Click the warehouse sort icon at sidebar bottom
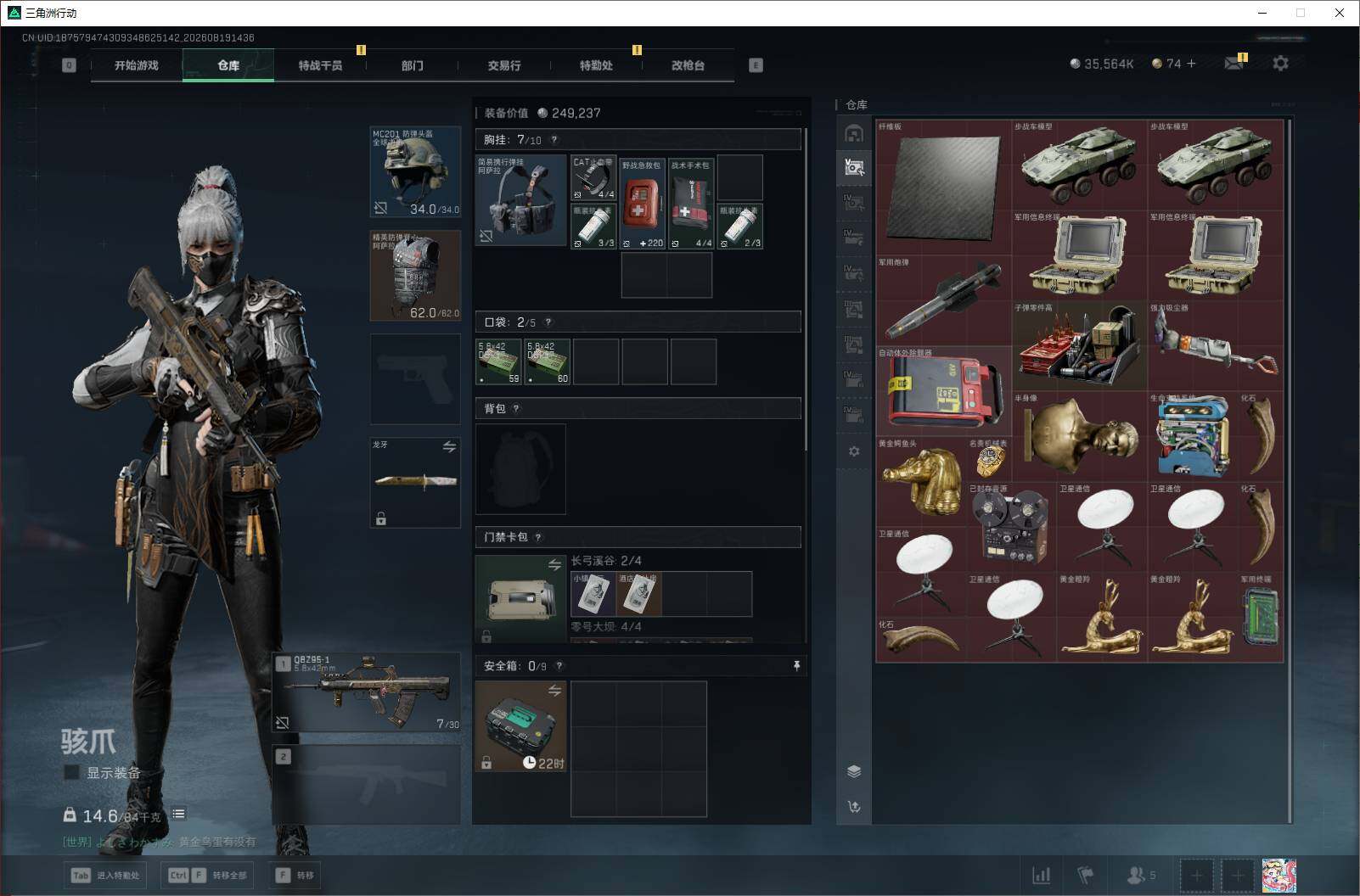The width and height of the screenshot is (1360, 896). tap(854, 807)
